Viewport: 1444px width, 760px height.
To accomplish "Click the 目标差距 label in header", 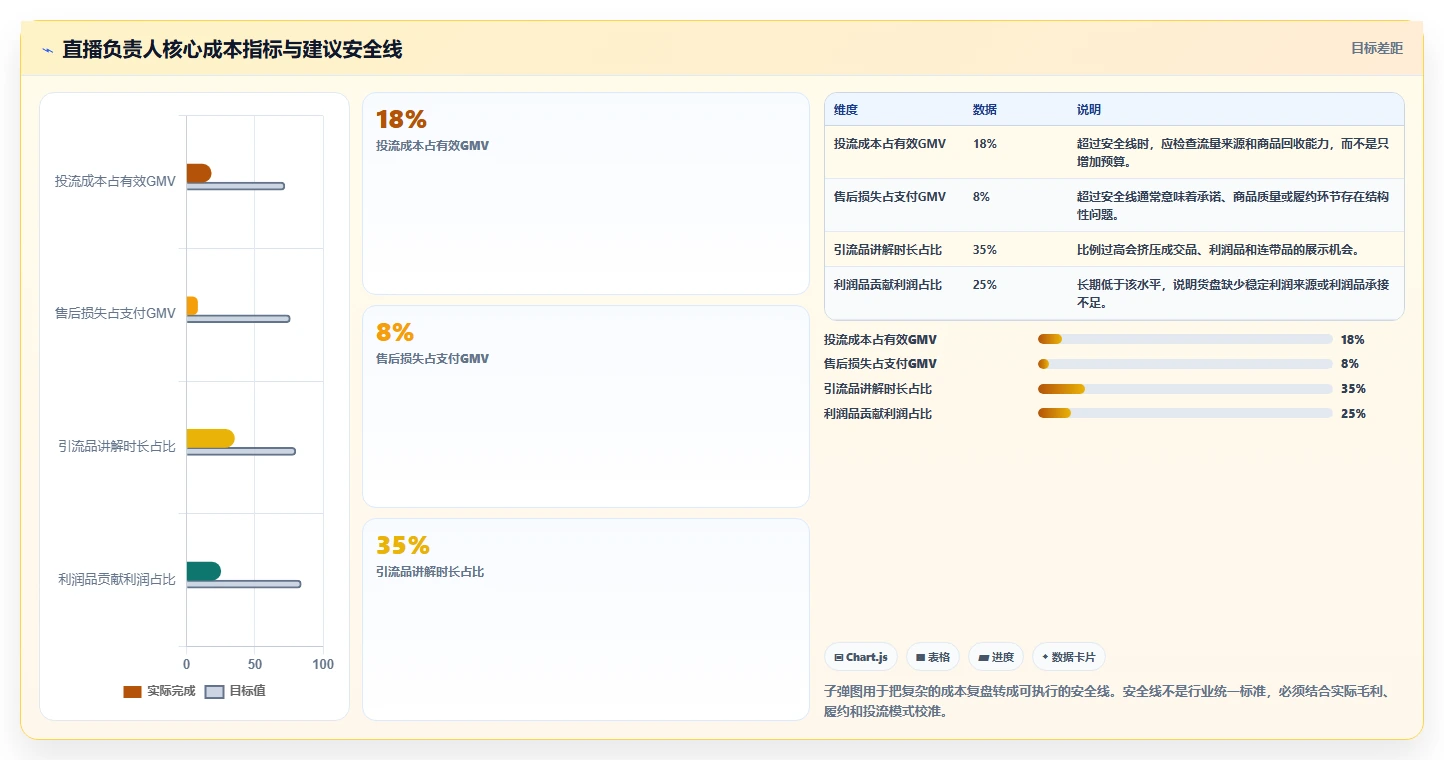I will point(1377,48).
